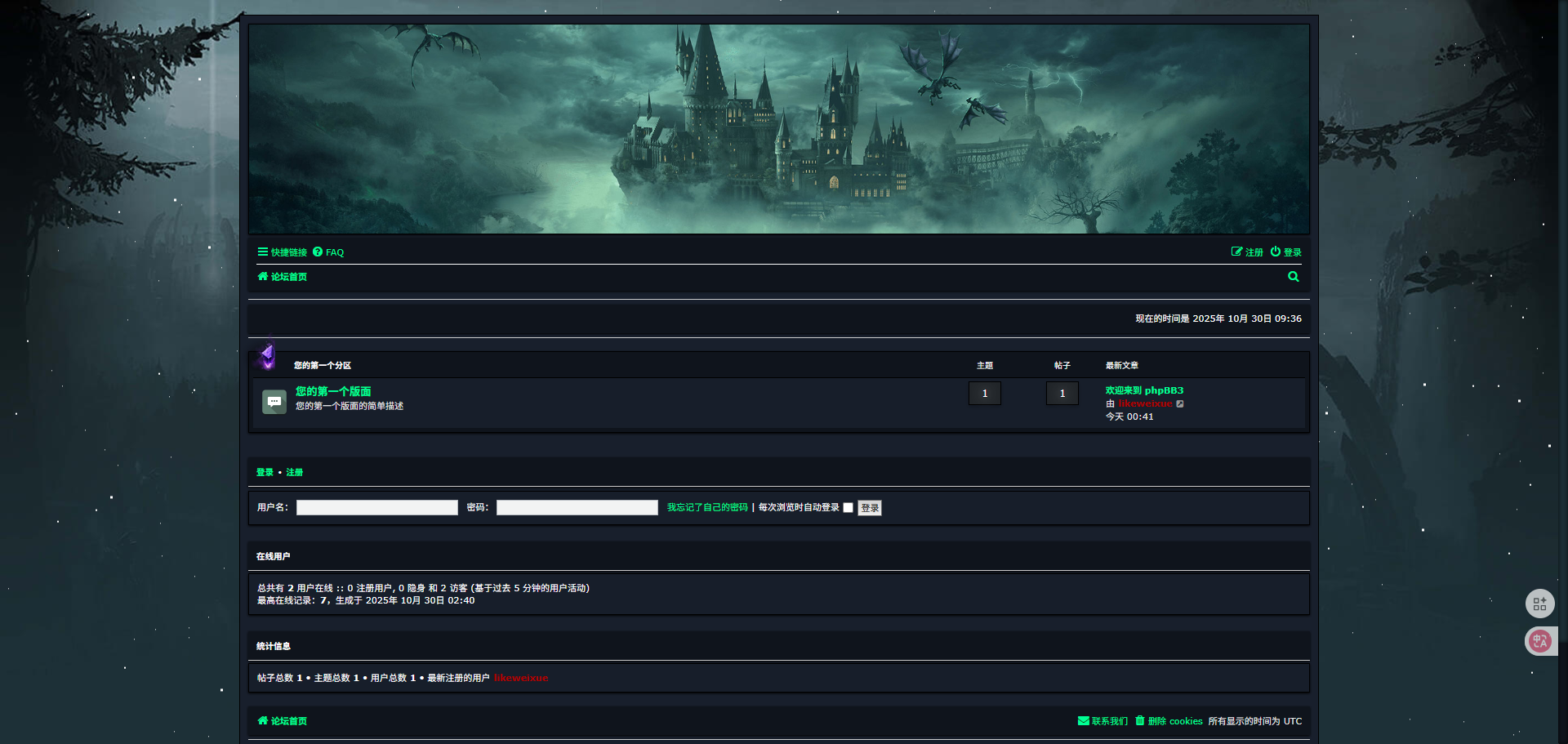Click the grid widget floating button
Screen dimensions: 1568x744
click(1539, 604)
